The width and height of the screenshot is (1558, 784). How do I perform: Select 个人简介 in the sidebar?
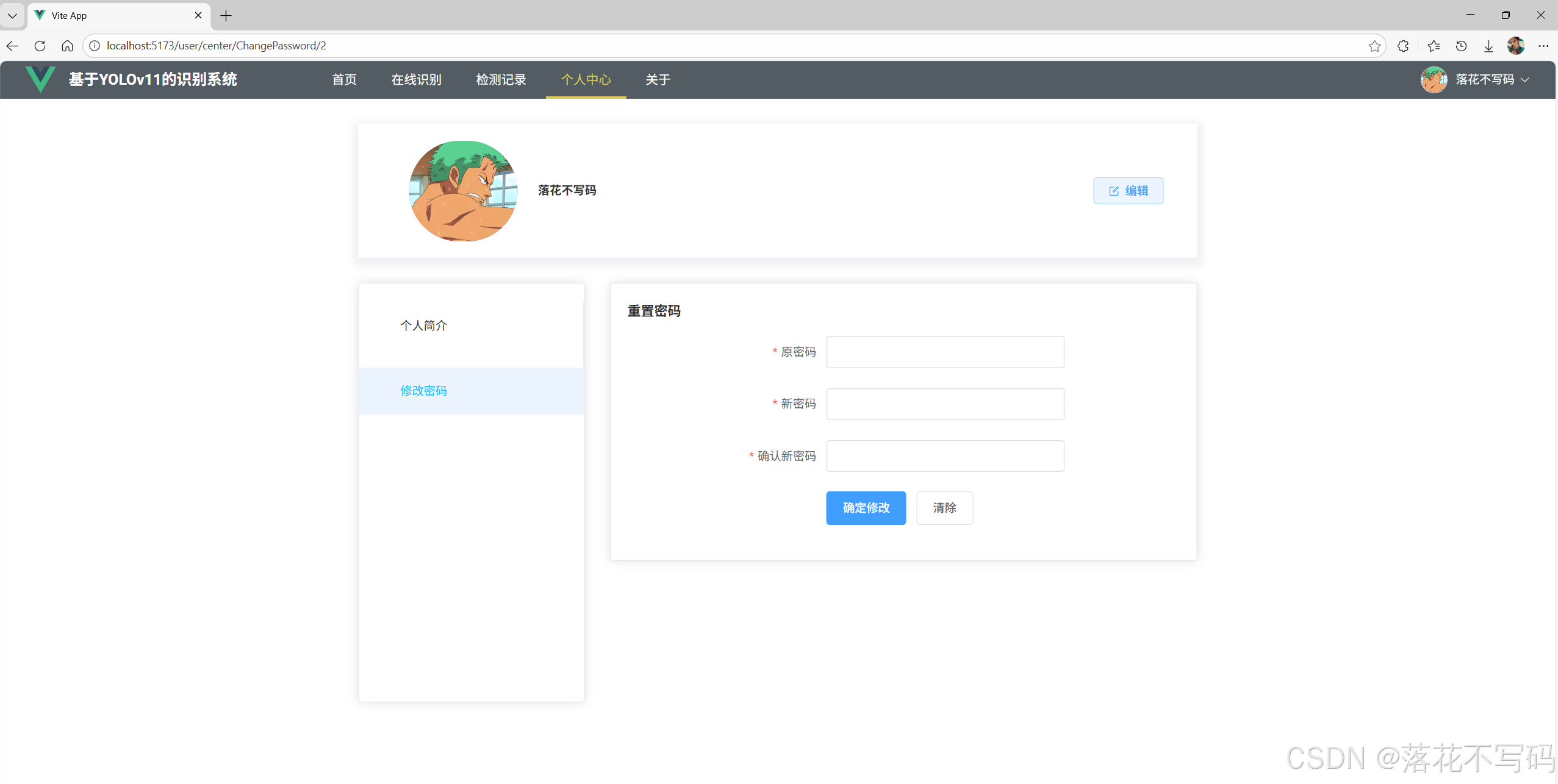[423, 326]
